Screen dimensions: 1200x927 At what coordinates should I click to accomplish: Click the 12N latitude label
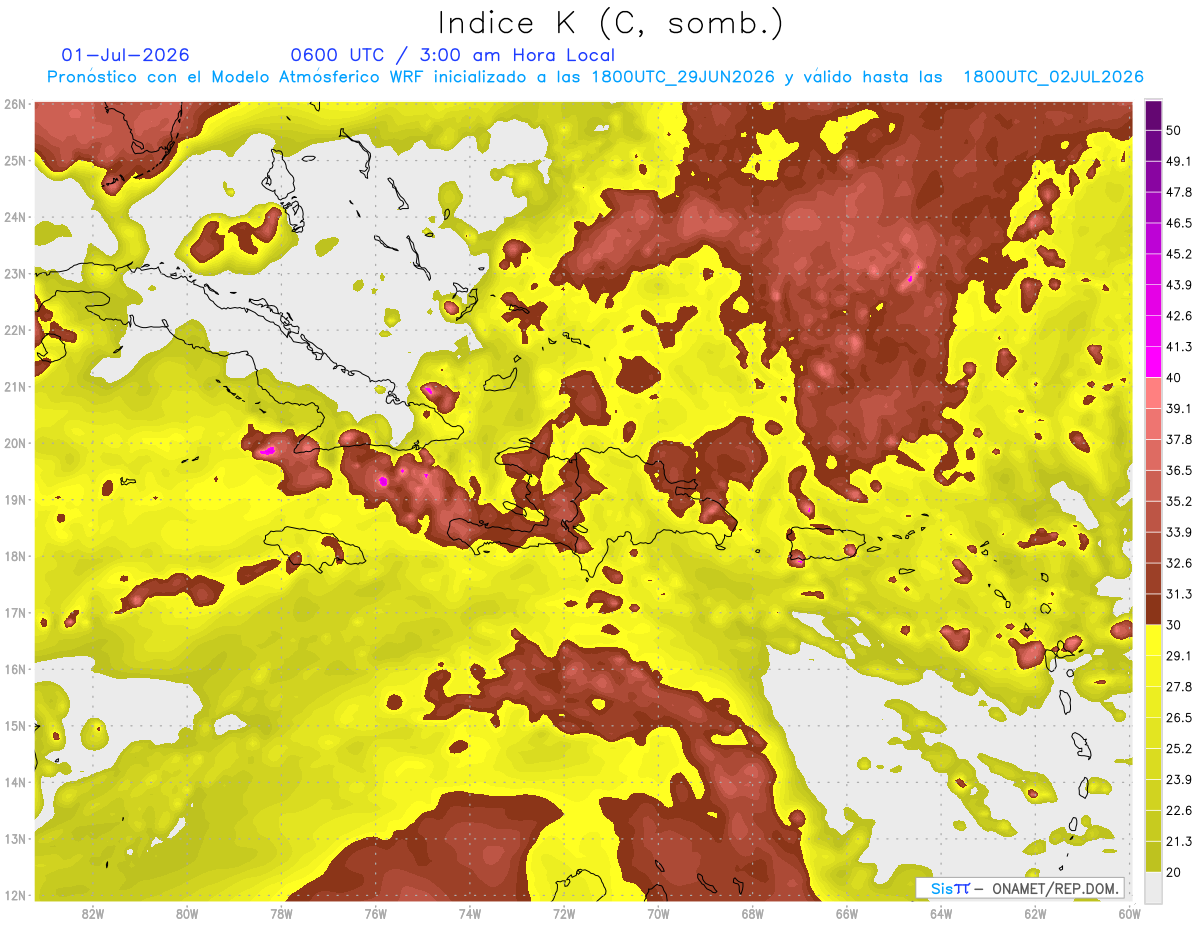pyautogui.click(x=14, y=895)
